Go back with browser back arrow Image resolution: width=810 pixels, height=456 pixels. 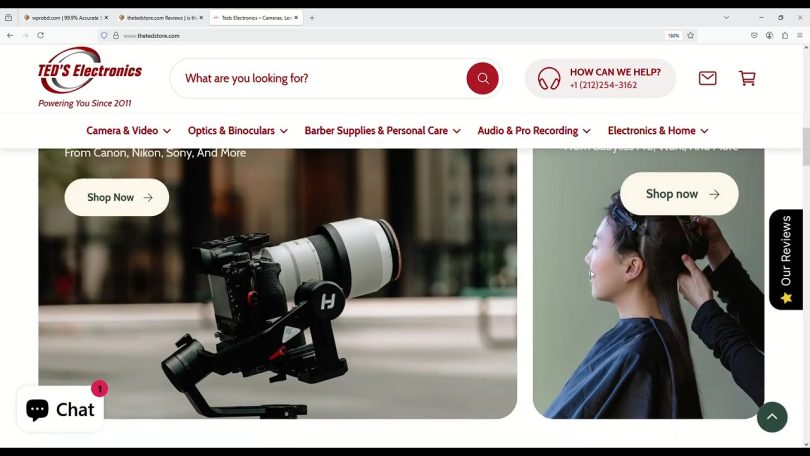point(10,36)
